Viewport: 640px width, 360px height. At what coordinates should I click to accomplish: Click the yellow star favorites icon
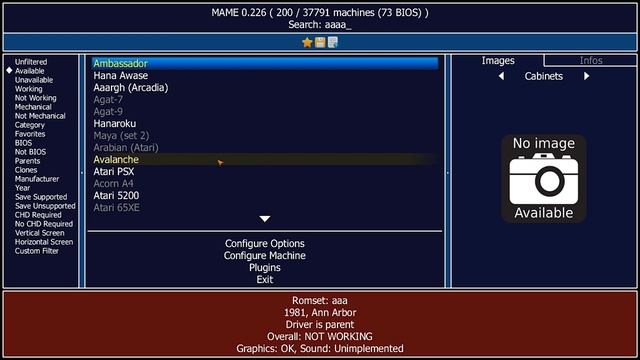click(307, 42)
